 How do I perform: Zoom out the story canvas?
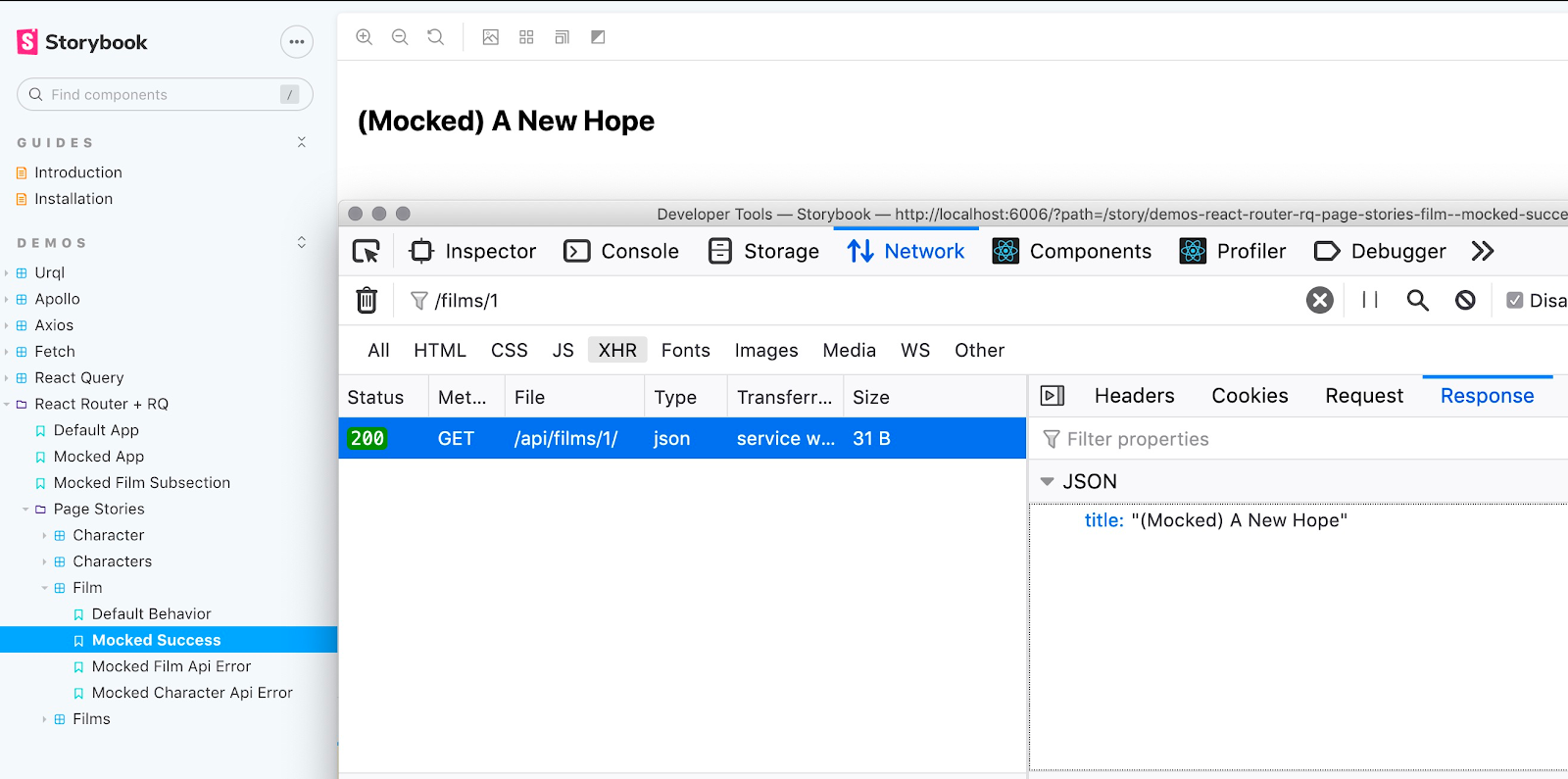[400, 37]
